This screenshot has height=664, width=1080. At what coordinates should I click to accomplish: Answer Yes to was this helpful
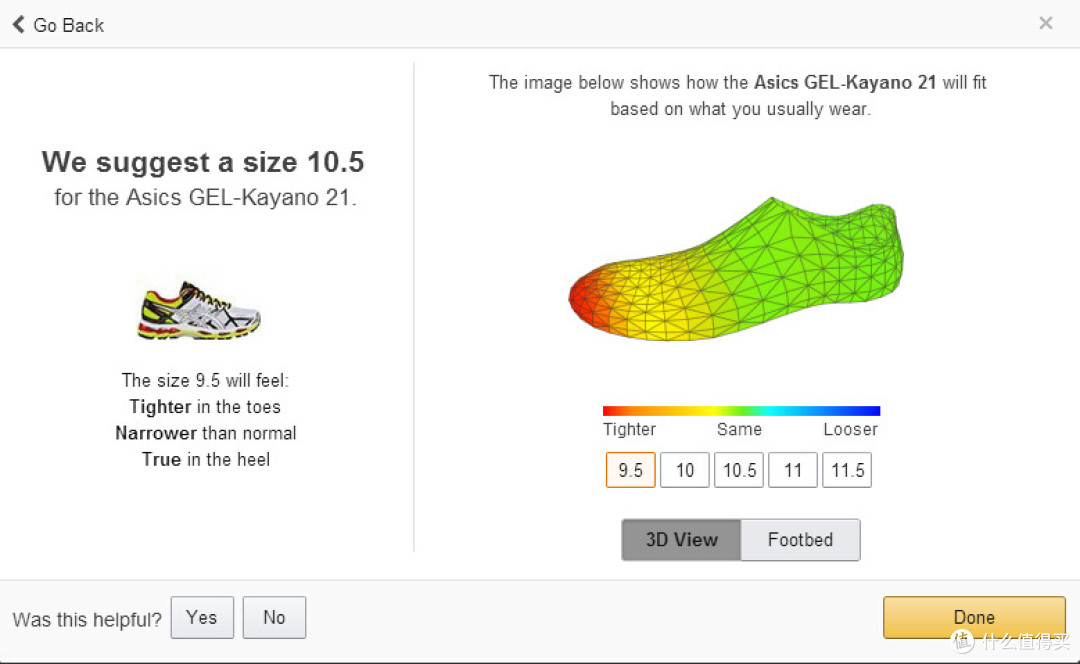tap(202, 617)
